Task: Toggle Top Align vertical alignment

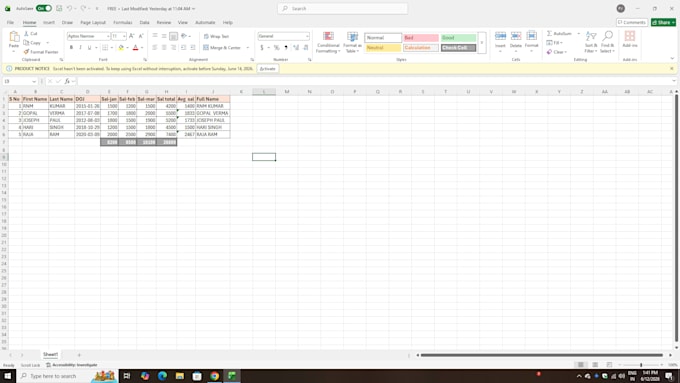Action: pyautogui.click(x=155, y=36)
